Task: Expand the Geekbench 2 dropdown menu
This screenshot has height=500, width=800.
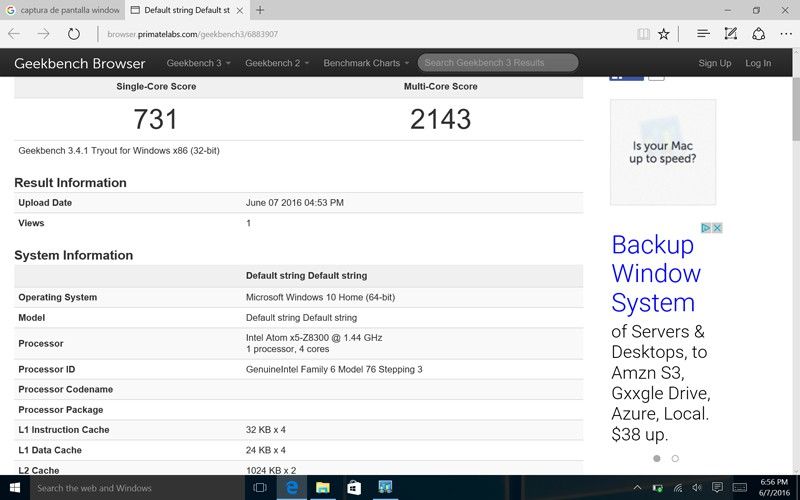Action: pos(277,63)
